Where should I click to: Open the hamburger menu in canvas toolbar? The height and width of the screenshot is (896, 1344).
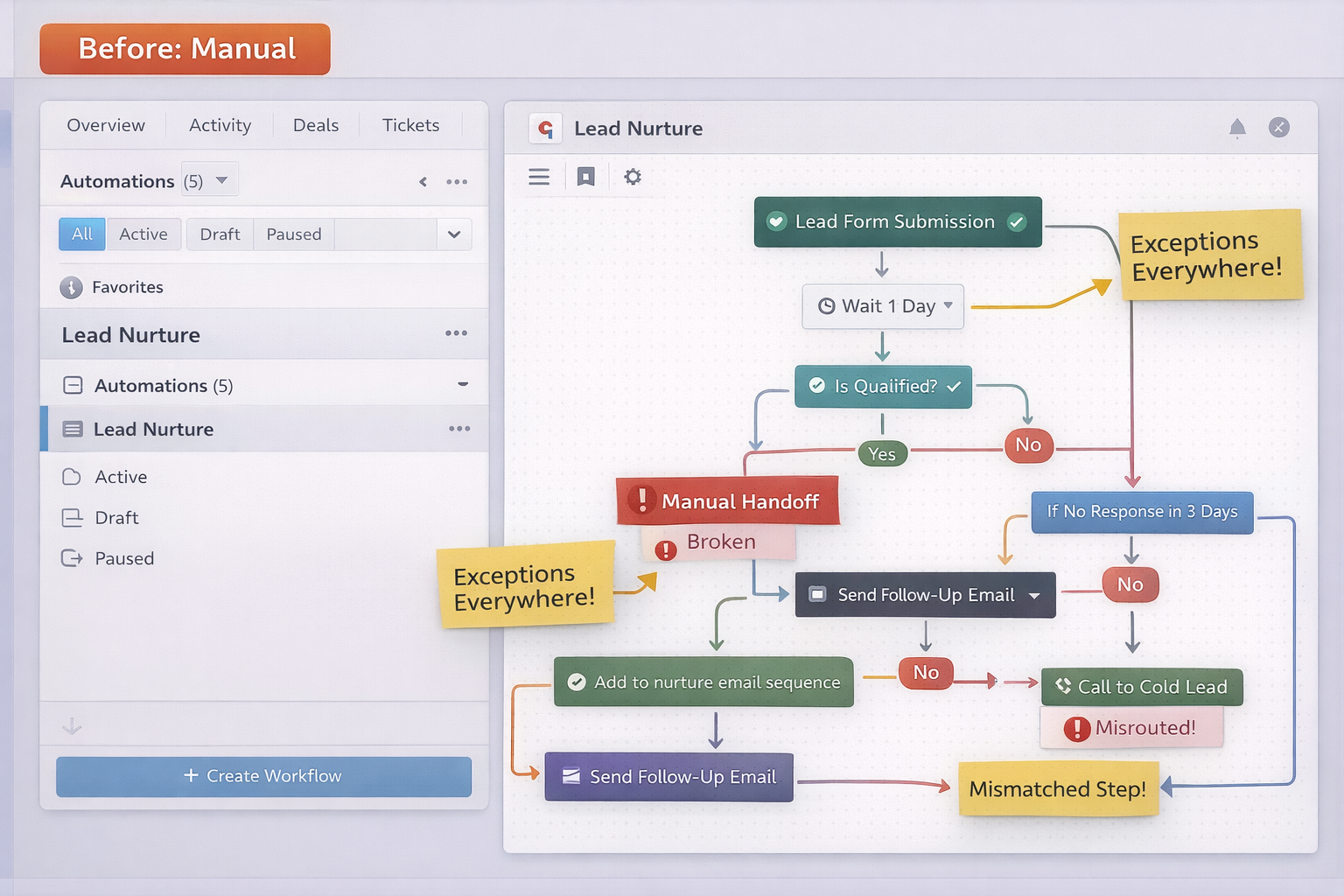pyautogui.click(x=539, y=177)
